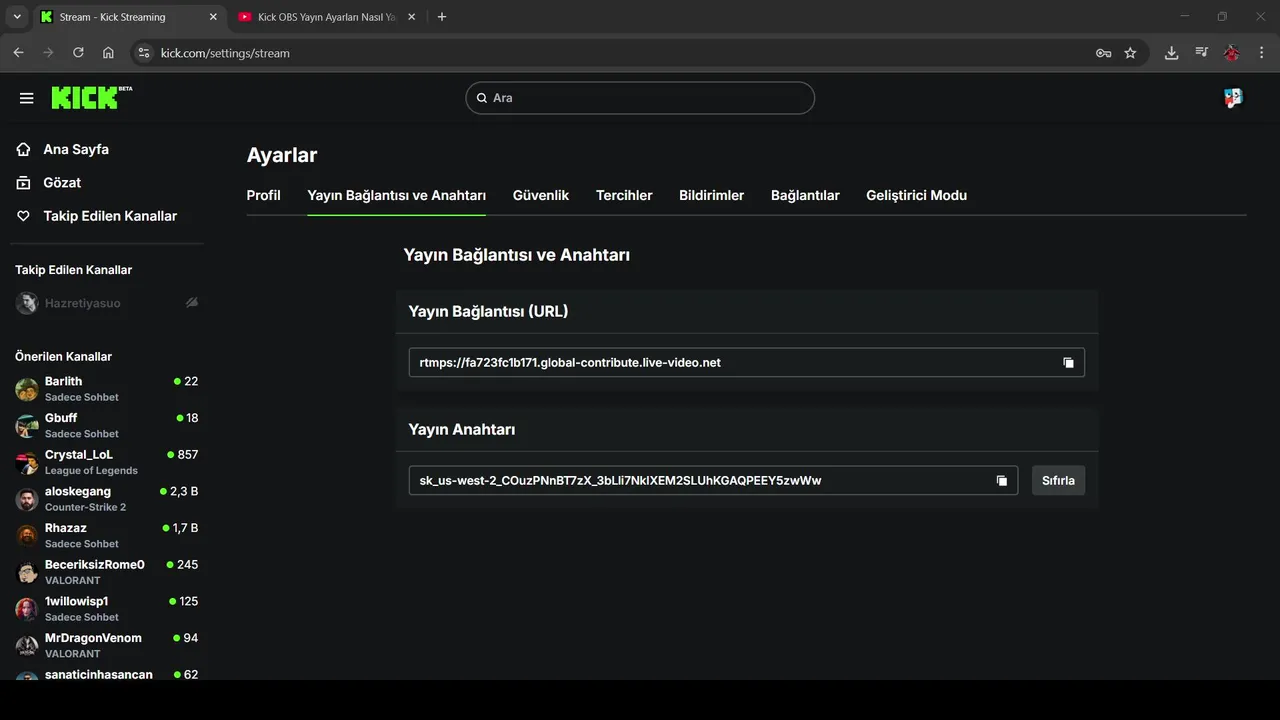Open the media control icon in toolbar
The height and width of the screenshot is (720, 1280).
[x=1202, y=53]
